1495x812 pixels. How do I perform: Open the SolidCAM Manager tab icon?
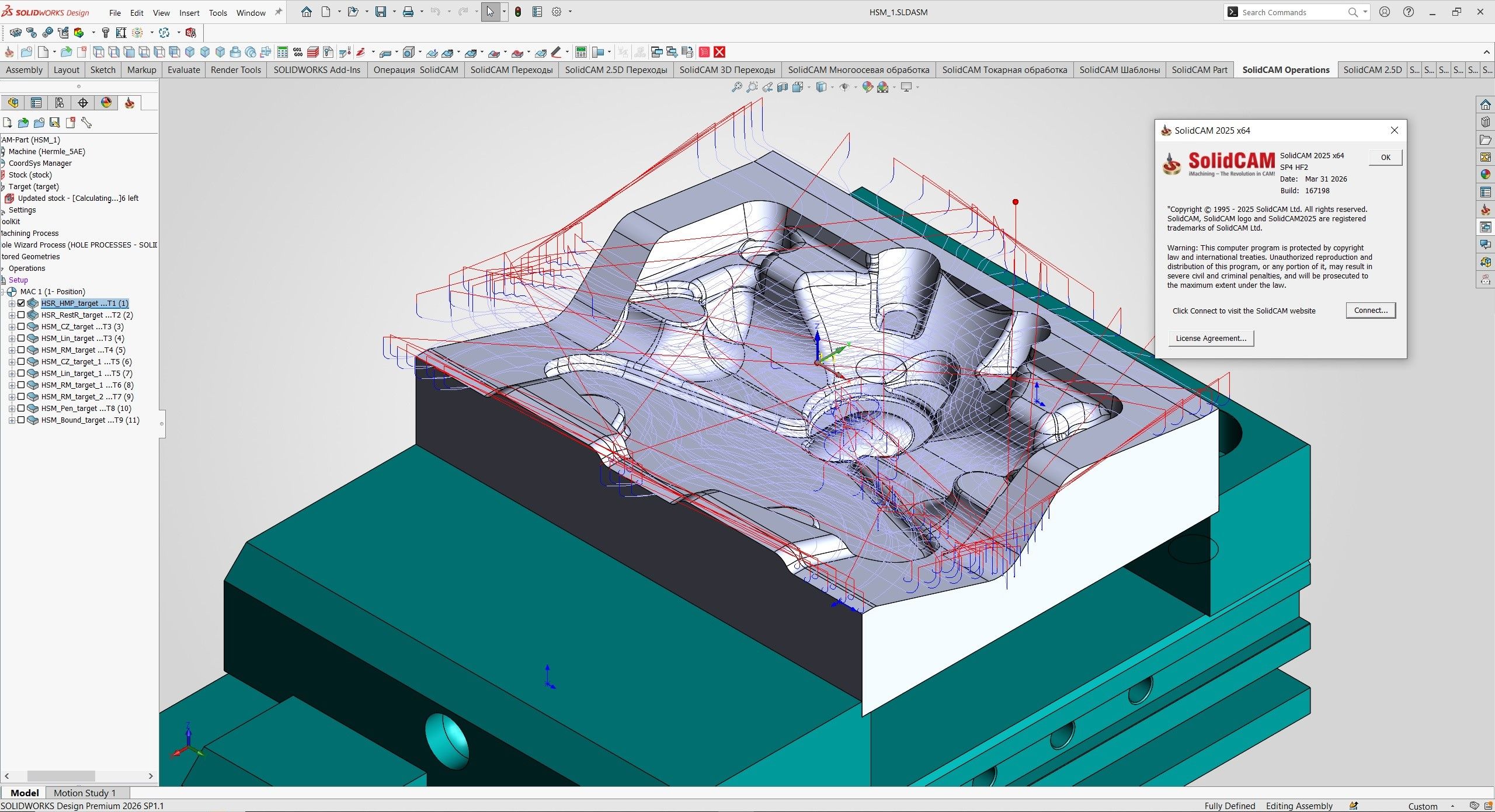tap(130, 103)
